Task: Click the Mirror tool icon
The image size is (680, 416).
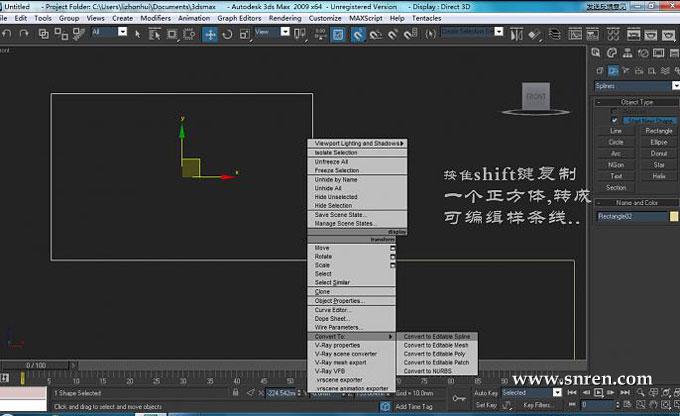Action: (516, 34)
